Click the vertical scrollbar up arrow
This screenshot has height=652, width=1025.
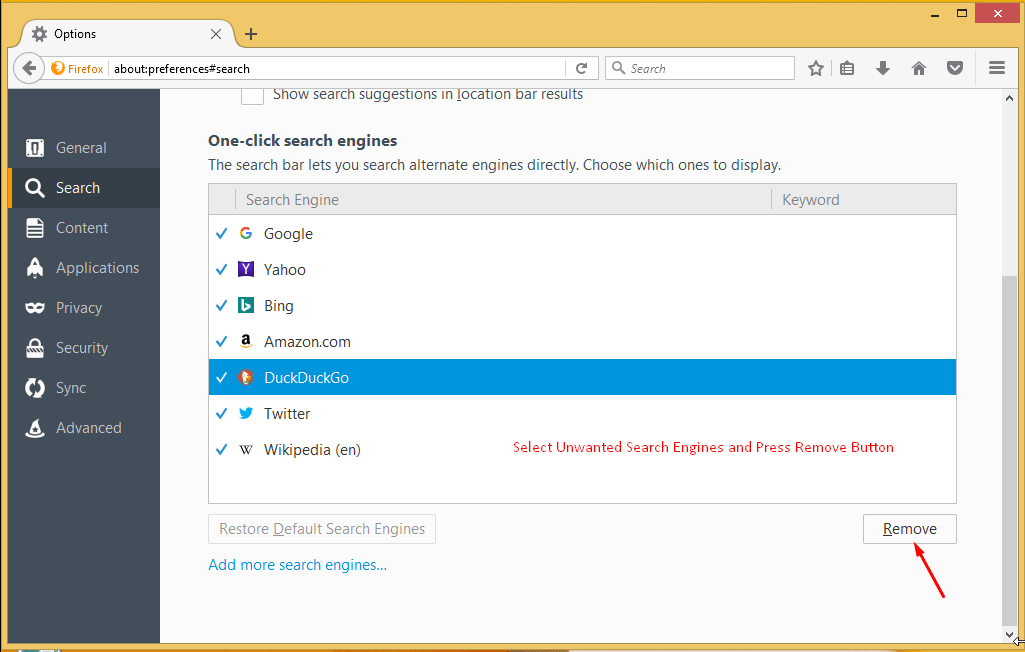point(1009,98)
